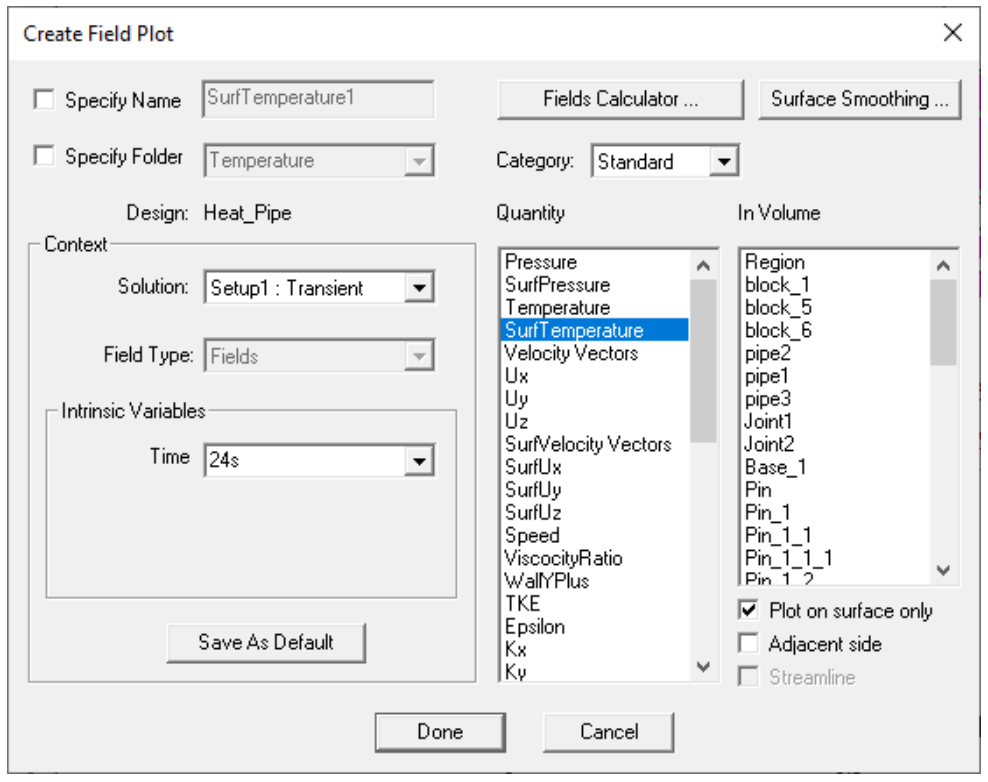This screenshot has height=782, width=988.
Task: Uncheck Plot on surface only
Action: [x=749, y=610]
